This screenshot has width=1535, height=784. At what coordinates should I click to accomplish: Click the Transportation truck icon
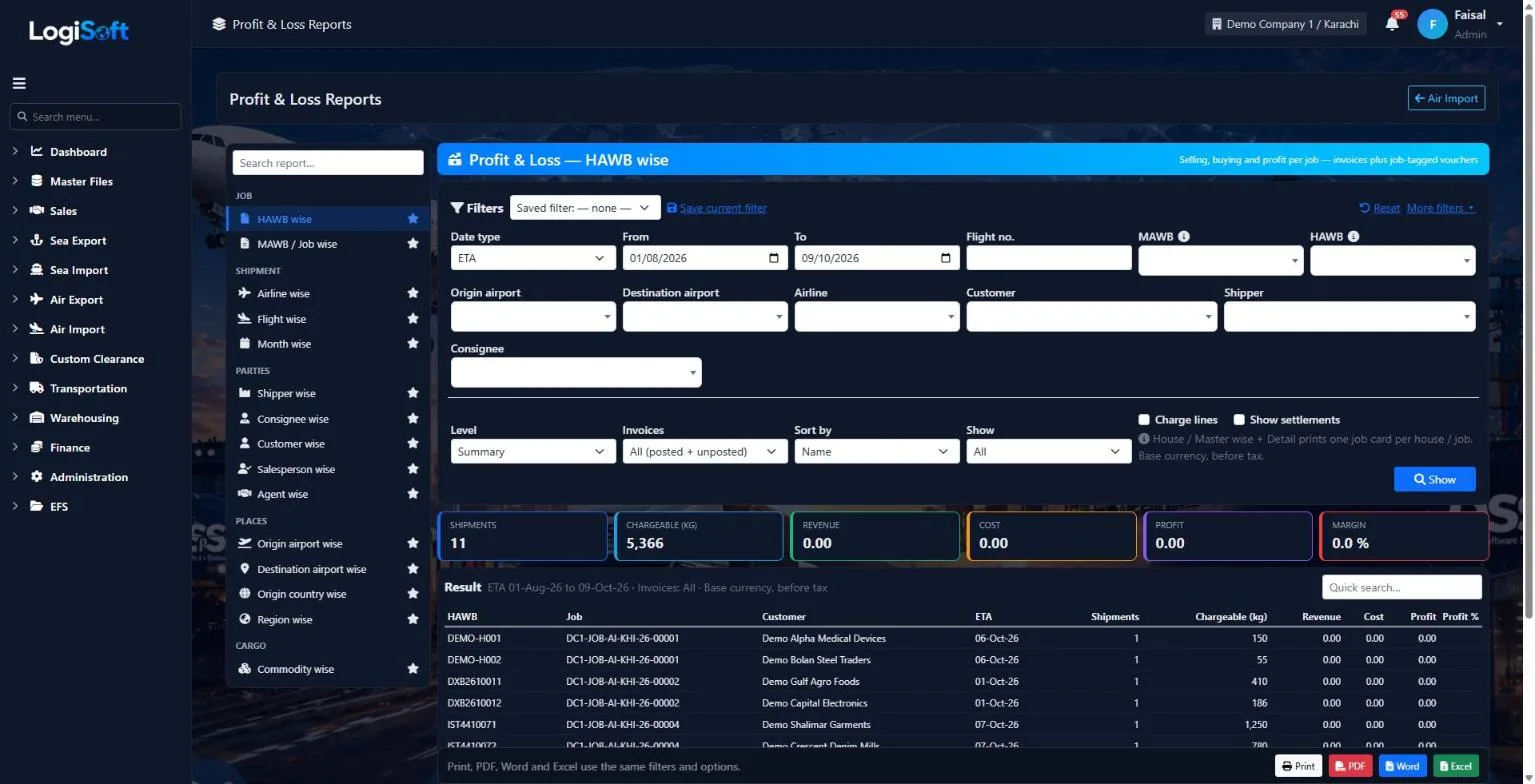[x=37, y=389]
